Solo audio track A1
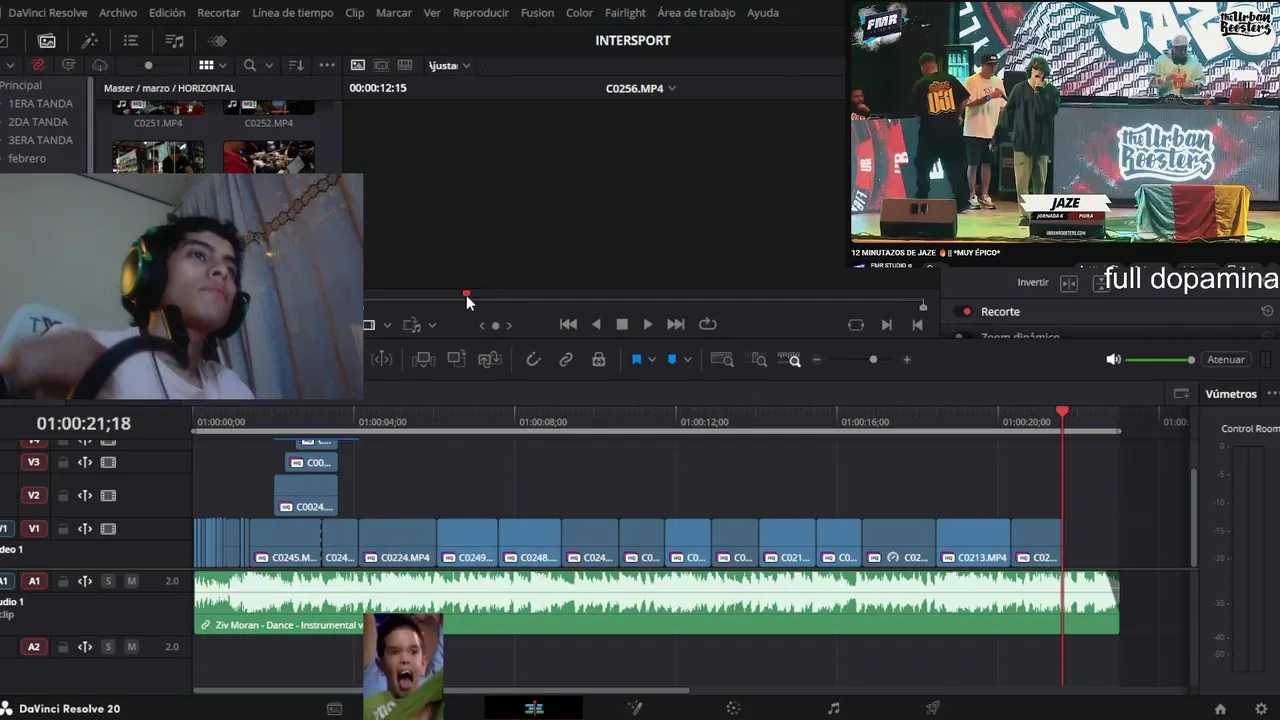The width and height of the screenshot is (1280, 720). [108, 581]
